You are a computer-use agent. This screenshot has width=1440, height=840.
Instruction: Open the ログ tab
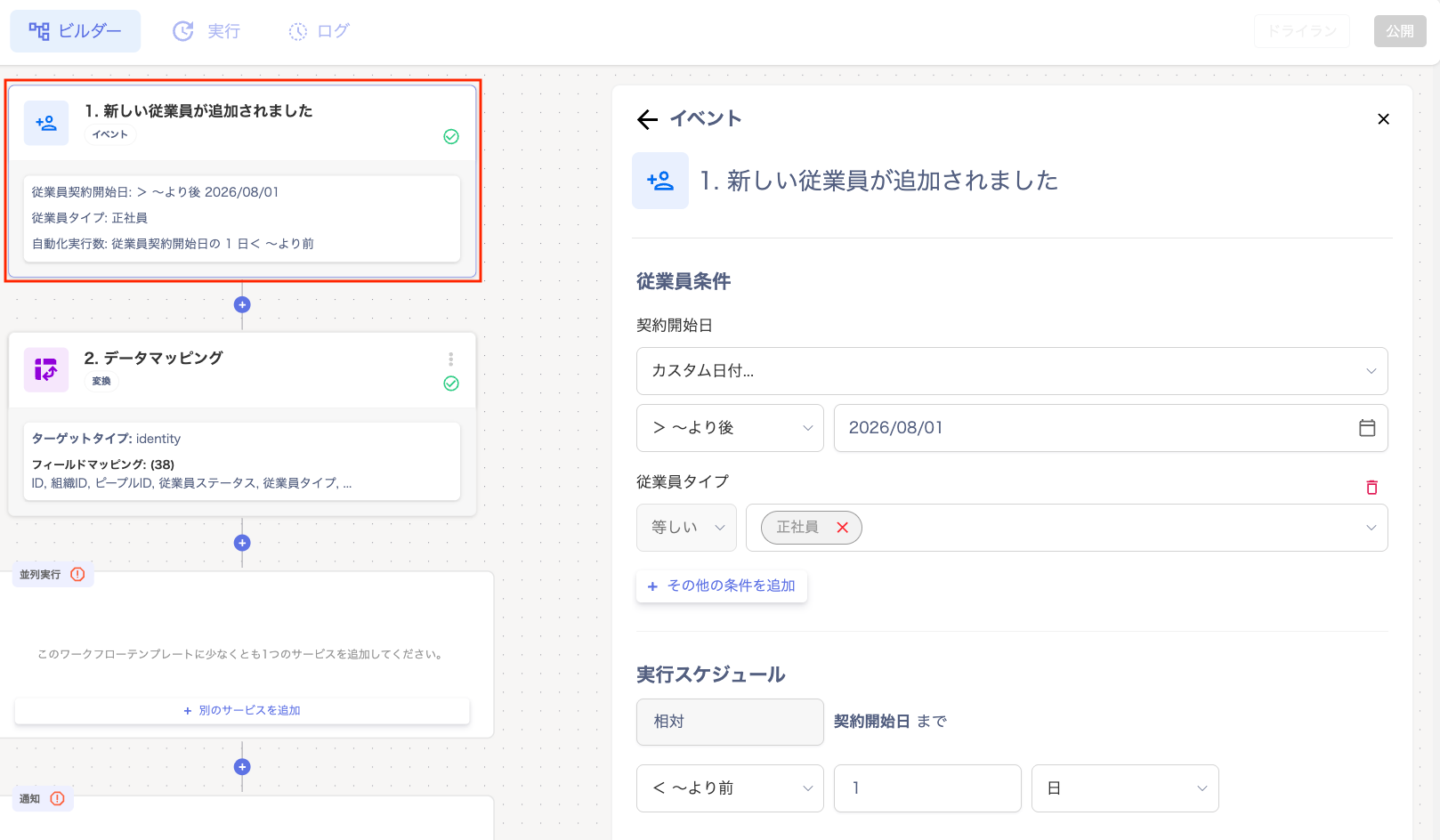pyautogui.click(x=320, y=31)
